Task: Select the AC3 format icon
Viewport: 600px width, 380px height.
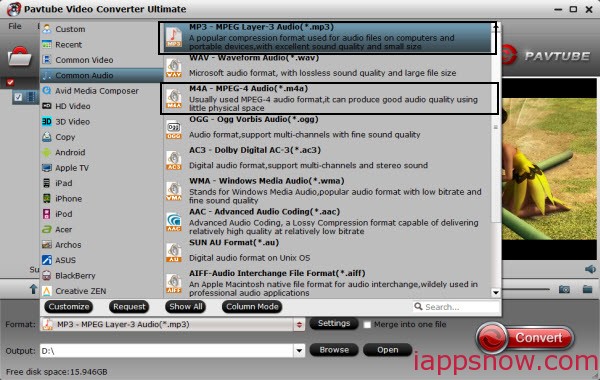Action: pos(174,160)
